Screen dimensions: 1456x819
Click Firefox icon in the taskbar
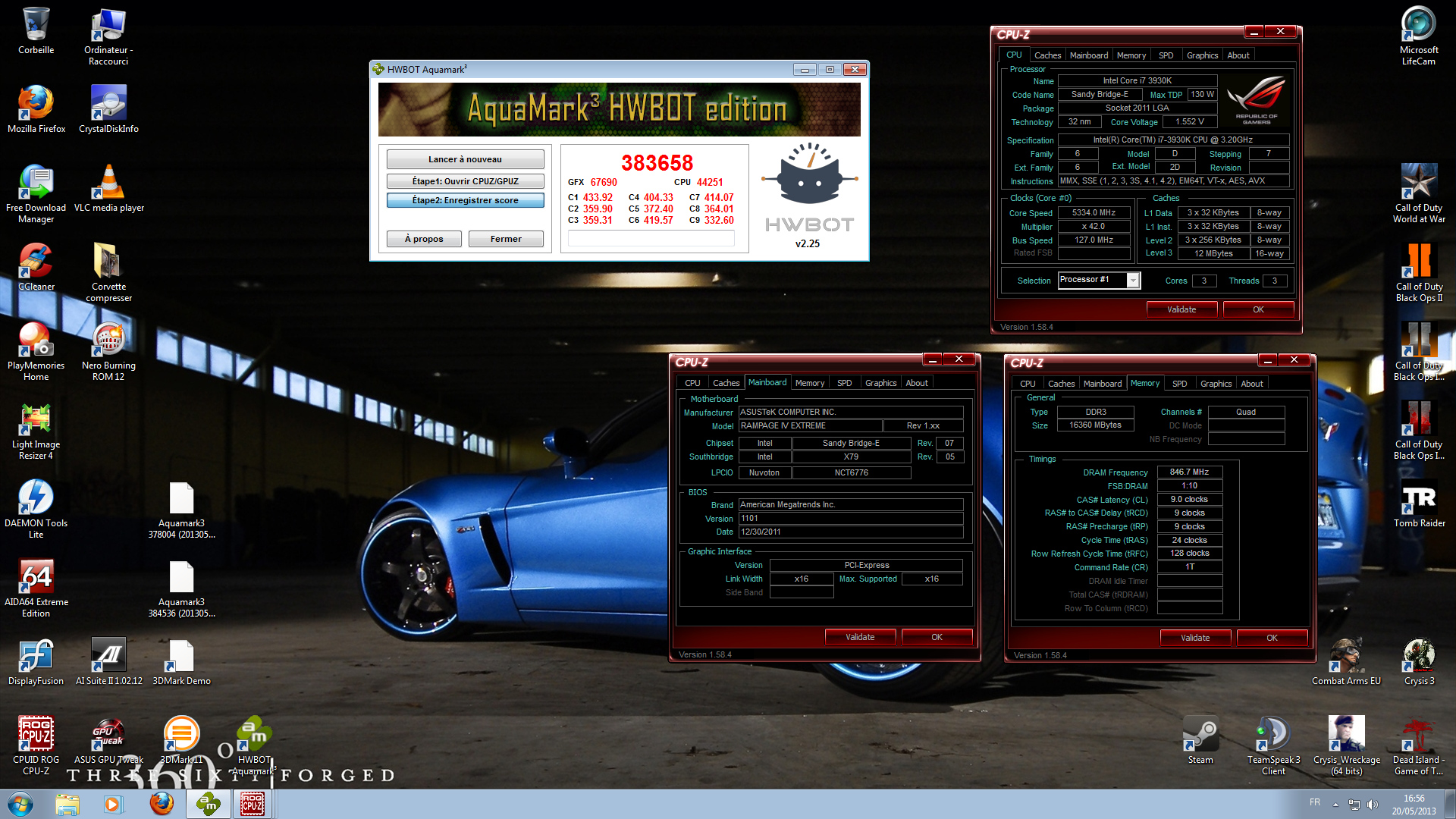(162, 804)
